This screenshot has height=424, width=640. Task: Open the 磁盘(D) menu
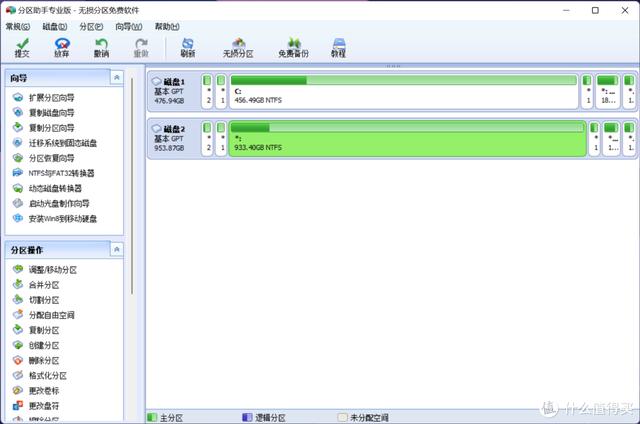[x=55, y=27]
